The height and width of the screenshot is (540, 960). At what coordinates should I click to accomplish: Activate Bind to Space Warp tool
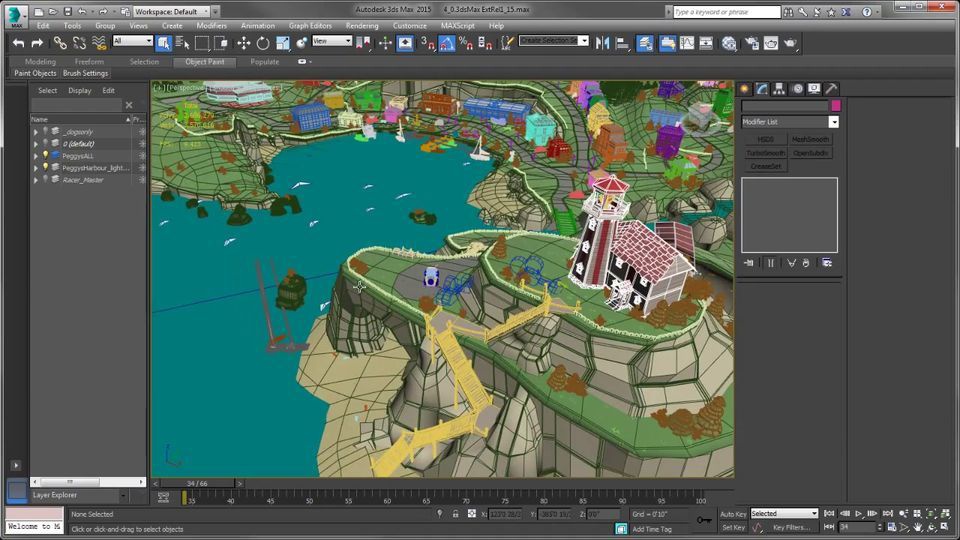pyautogui.click(x=99, y=43)
